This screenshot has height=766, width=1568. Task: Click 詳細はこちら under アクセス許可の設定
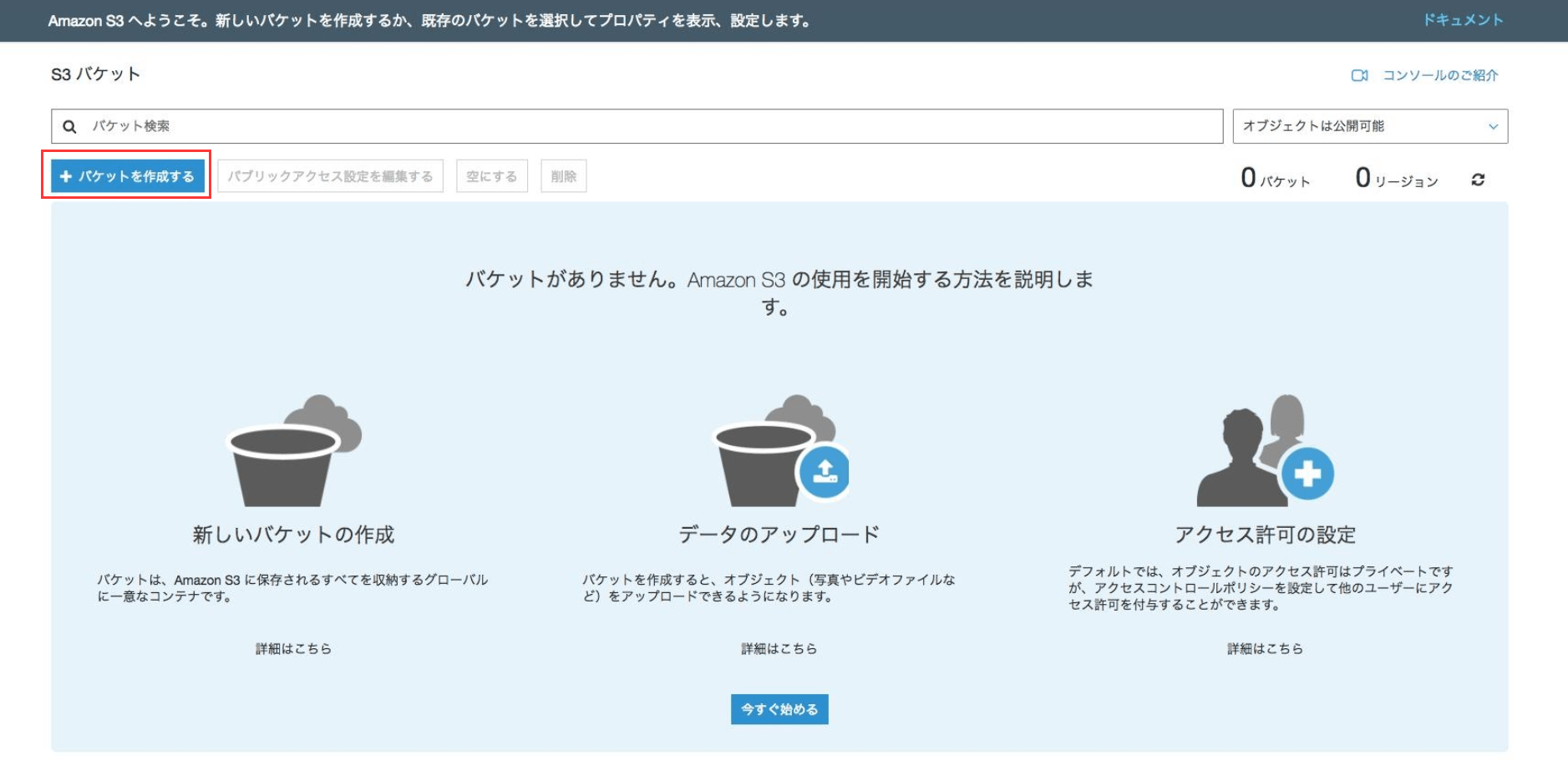click(1265, 648)
